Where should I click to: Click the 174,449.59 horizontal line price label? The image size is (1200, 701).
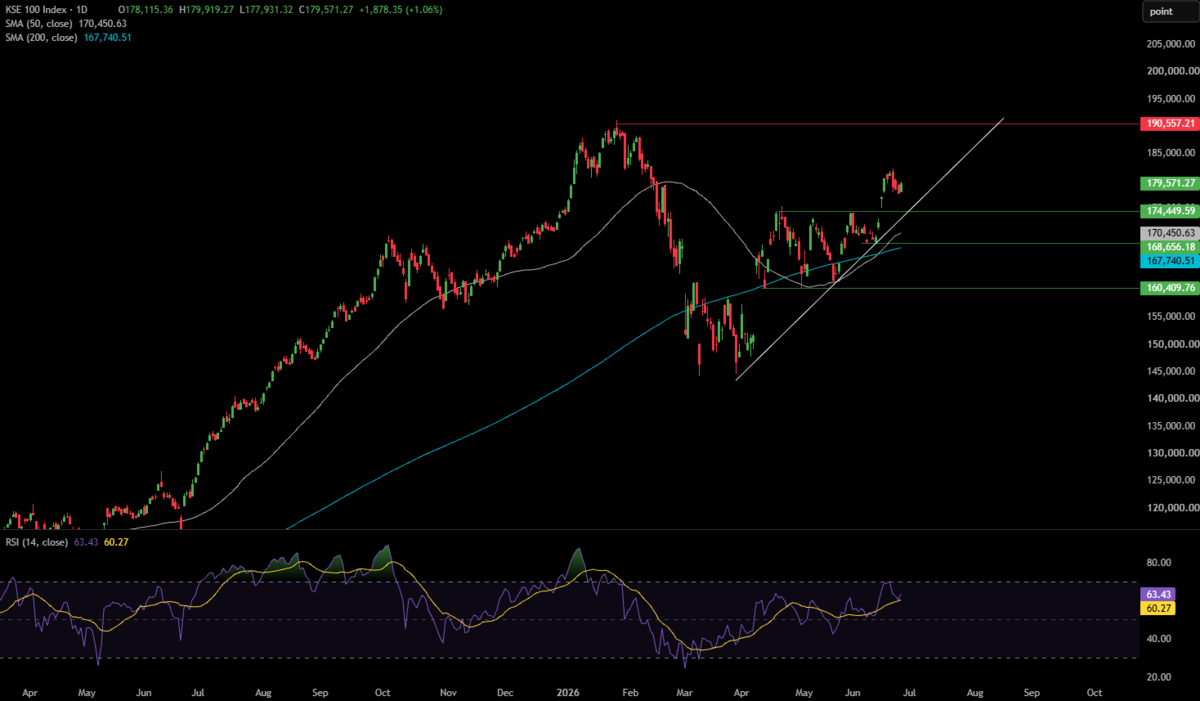coord(1168,211)
